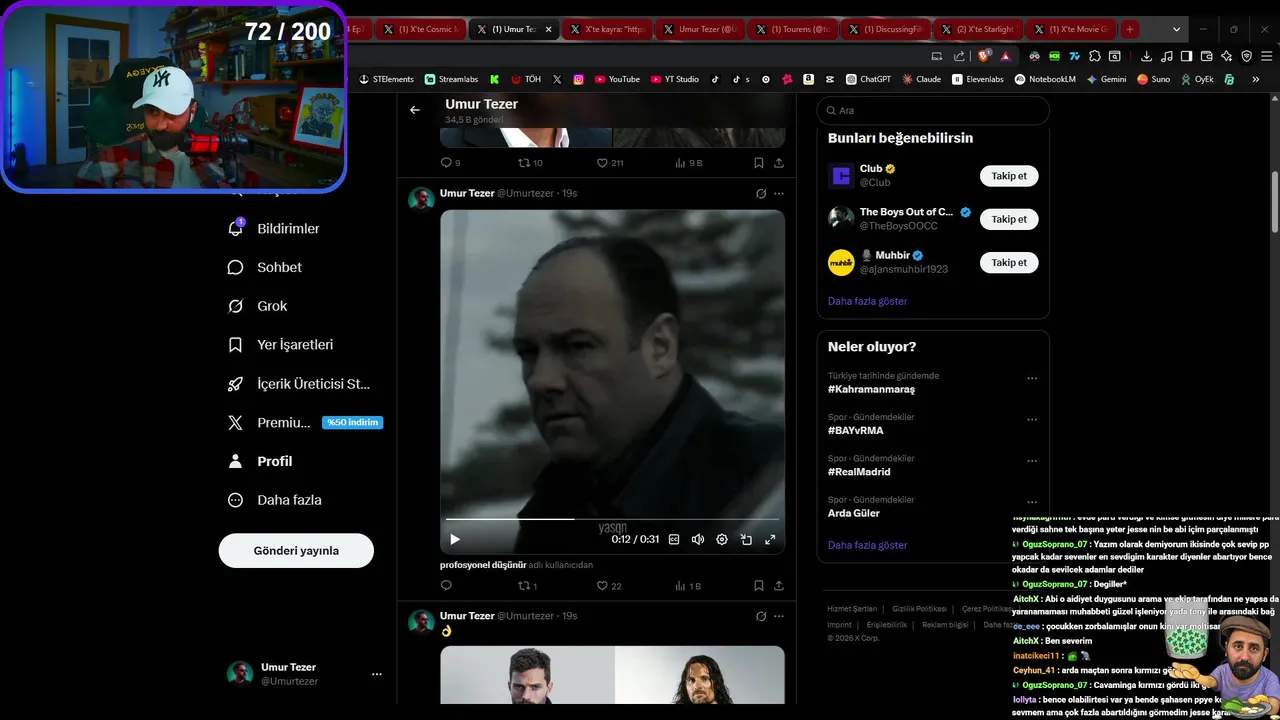
Task: Share the video post
Action: coord(779,586)
